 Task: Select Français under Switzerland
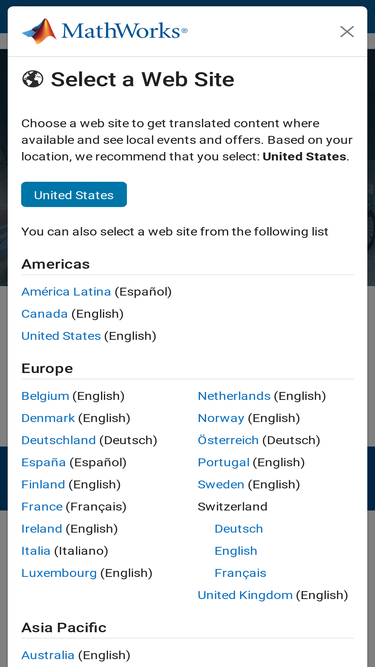240,573
